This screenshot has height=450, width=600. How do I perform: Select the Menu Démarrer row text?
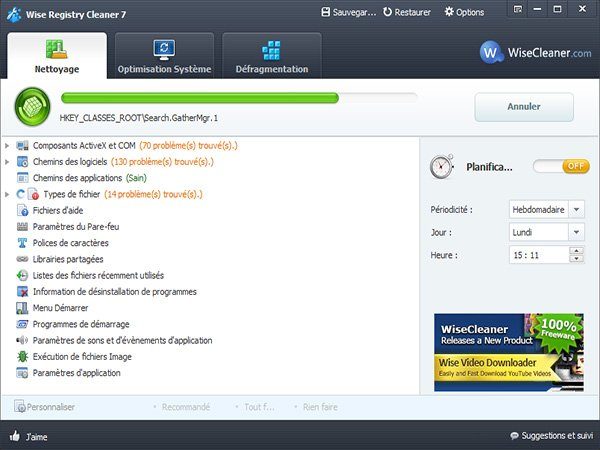pyautogui.click(x=60, y=308)
